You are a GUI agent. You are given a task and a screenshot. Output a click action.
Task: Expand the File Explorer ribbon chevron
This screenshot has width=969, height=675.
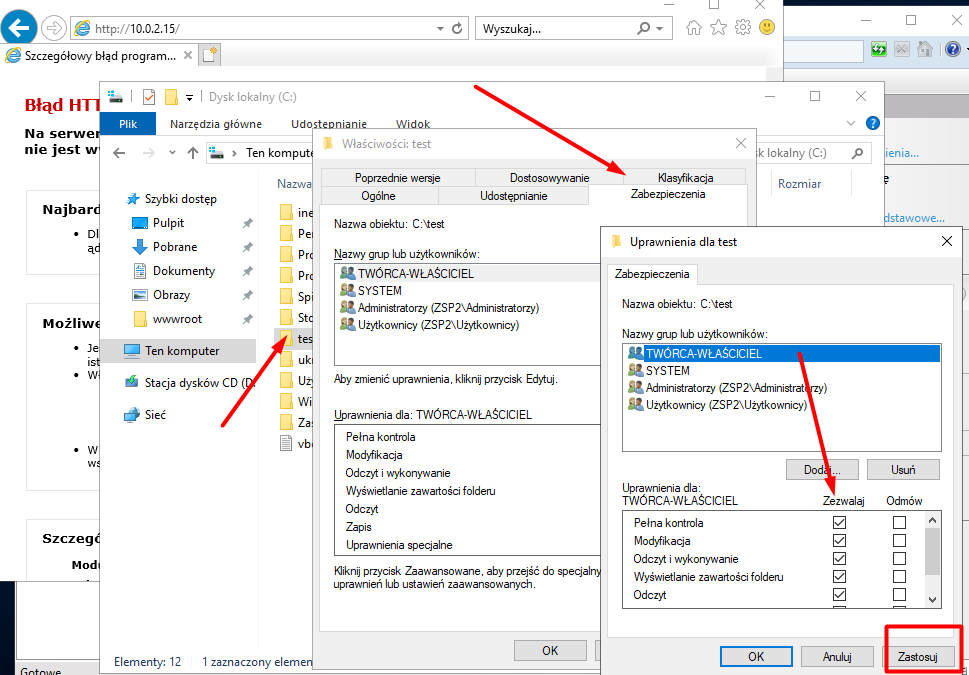(x=851, y=123)
